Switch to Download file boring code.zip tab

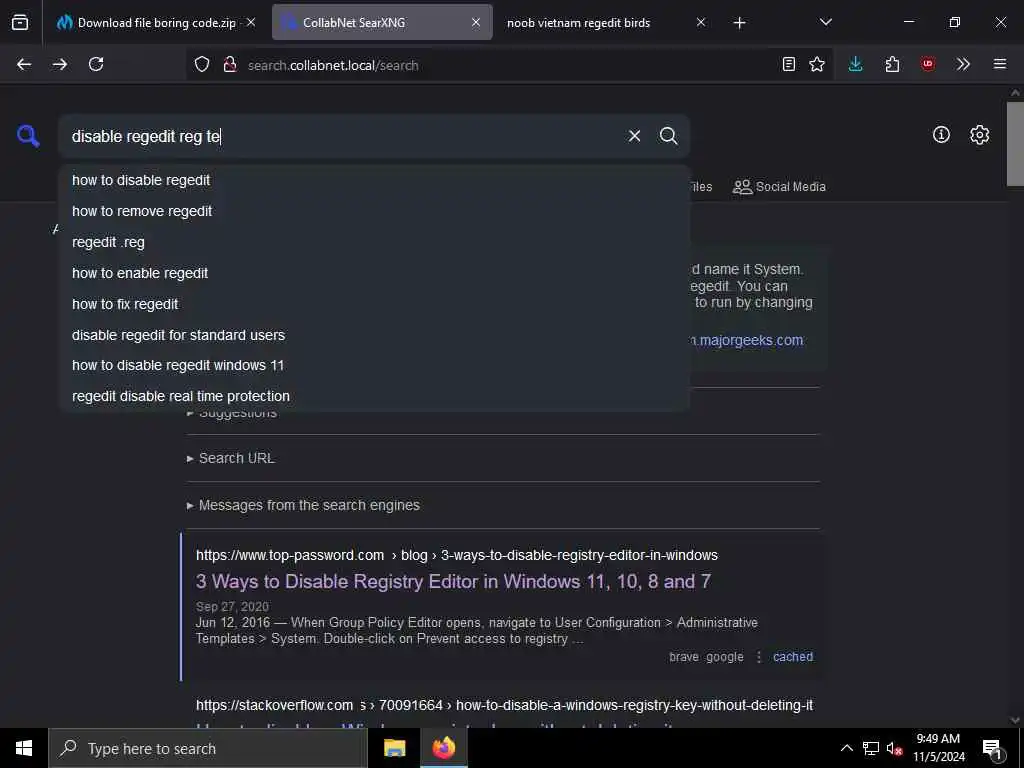click(155, 23)
